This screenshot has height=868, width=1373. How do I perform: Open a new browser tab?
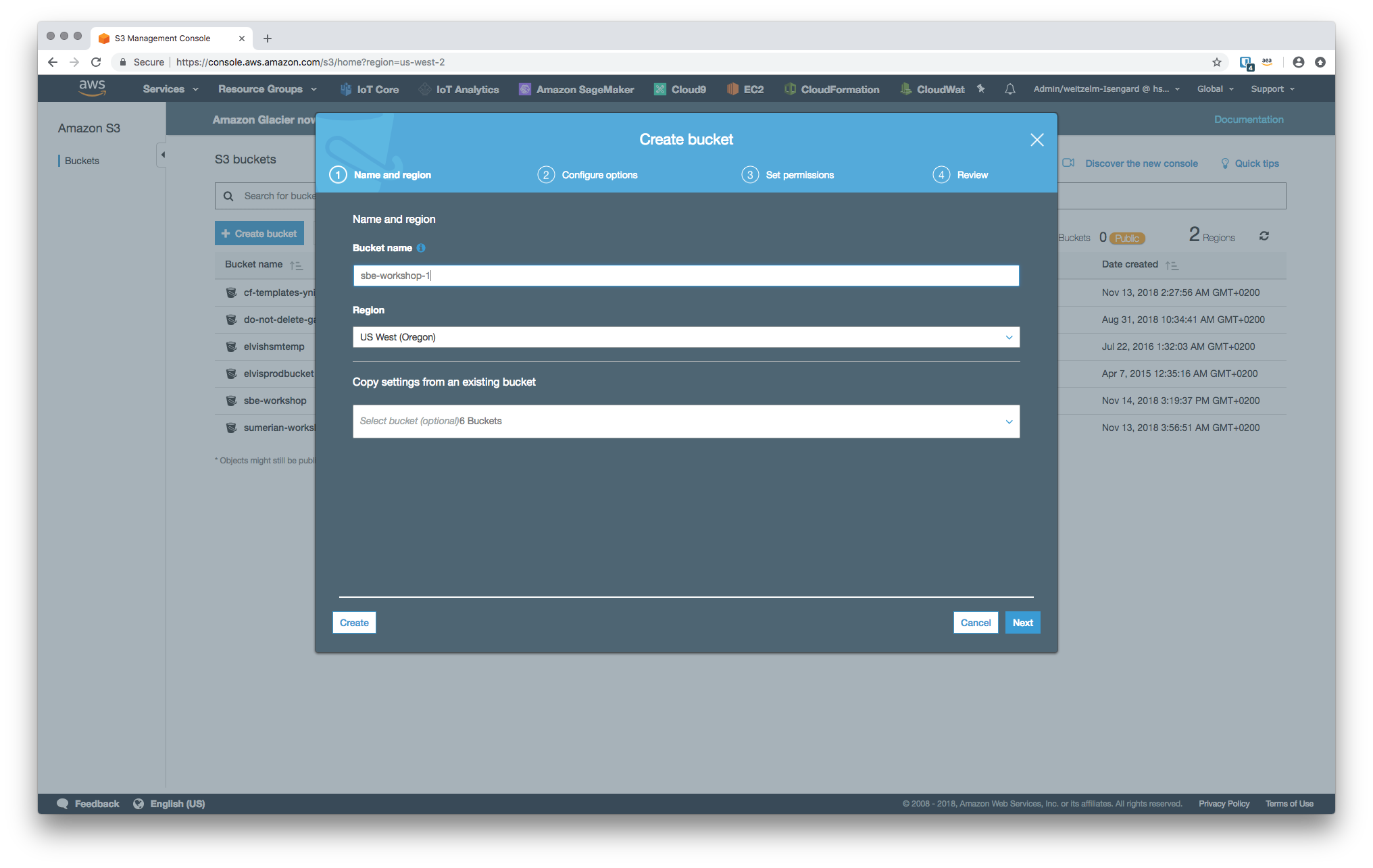click(268, 39)
